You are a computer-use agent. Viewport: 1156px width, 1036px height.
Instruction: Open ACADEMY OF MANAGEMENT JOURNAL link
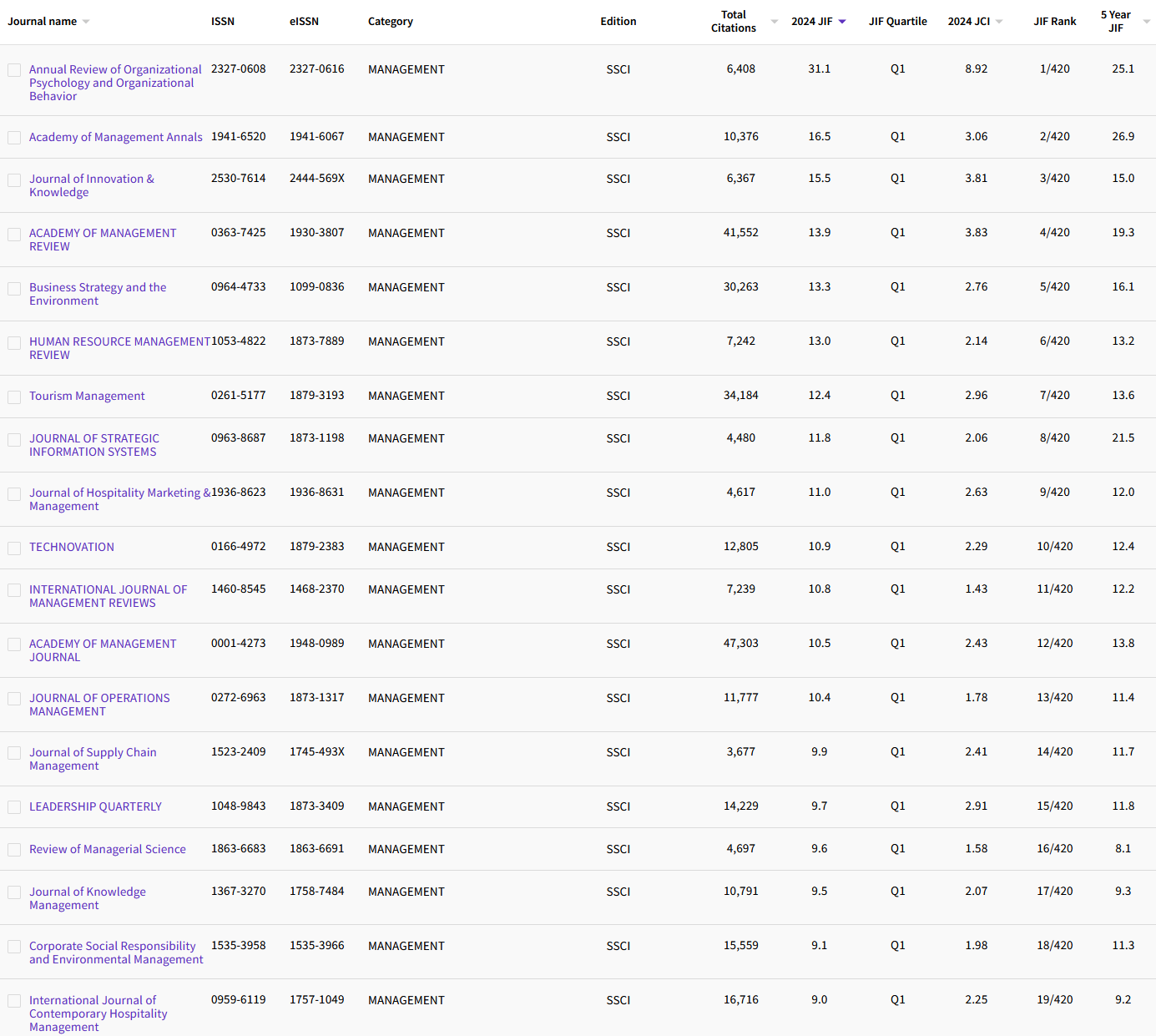(x=103, y=650)
